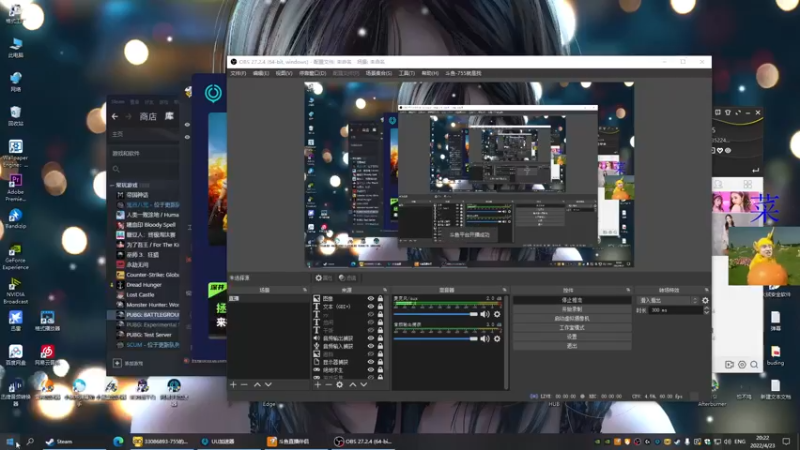Switch to Steam 库 tab
This screenshot has height=450, width=800.
[169, 116]
